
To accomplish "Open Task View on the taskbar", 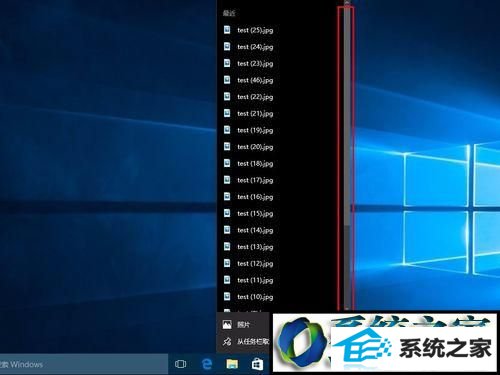I will 180,364.
